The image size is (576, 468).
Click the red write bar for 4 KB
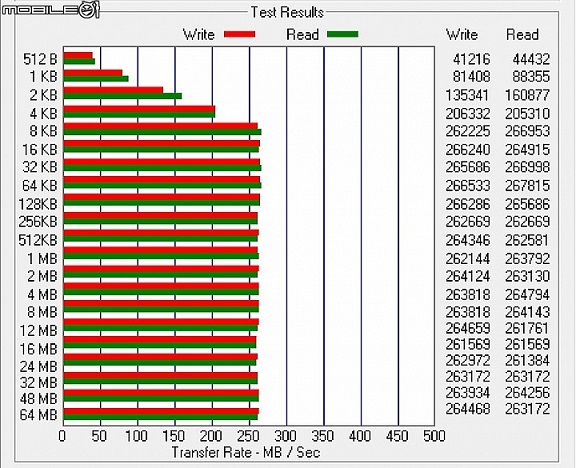pos(140,109)
